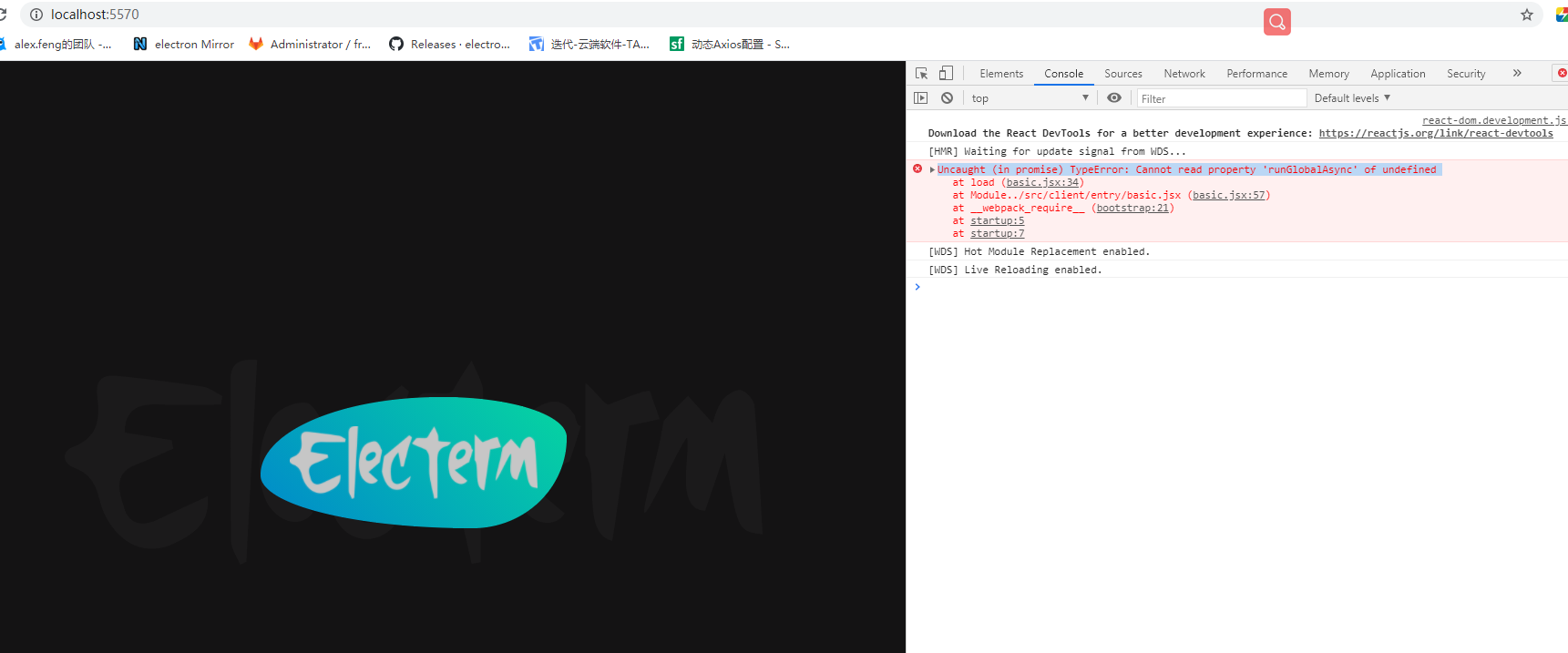Switch to the Security tab
The height and width of the screenshot is (653, 1568).
[1466, 74]
